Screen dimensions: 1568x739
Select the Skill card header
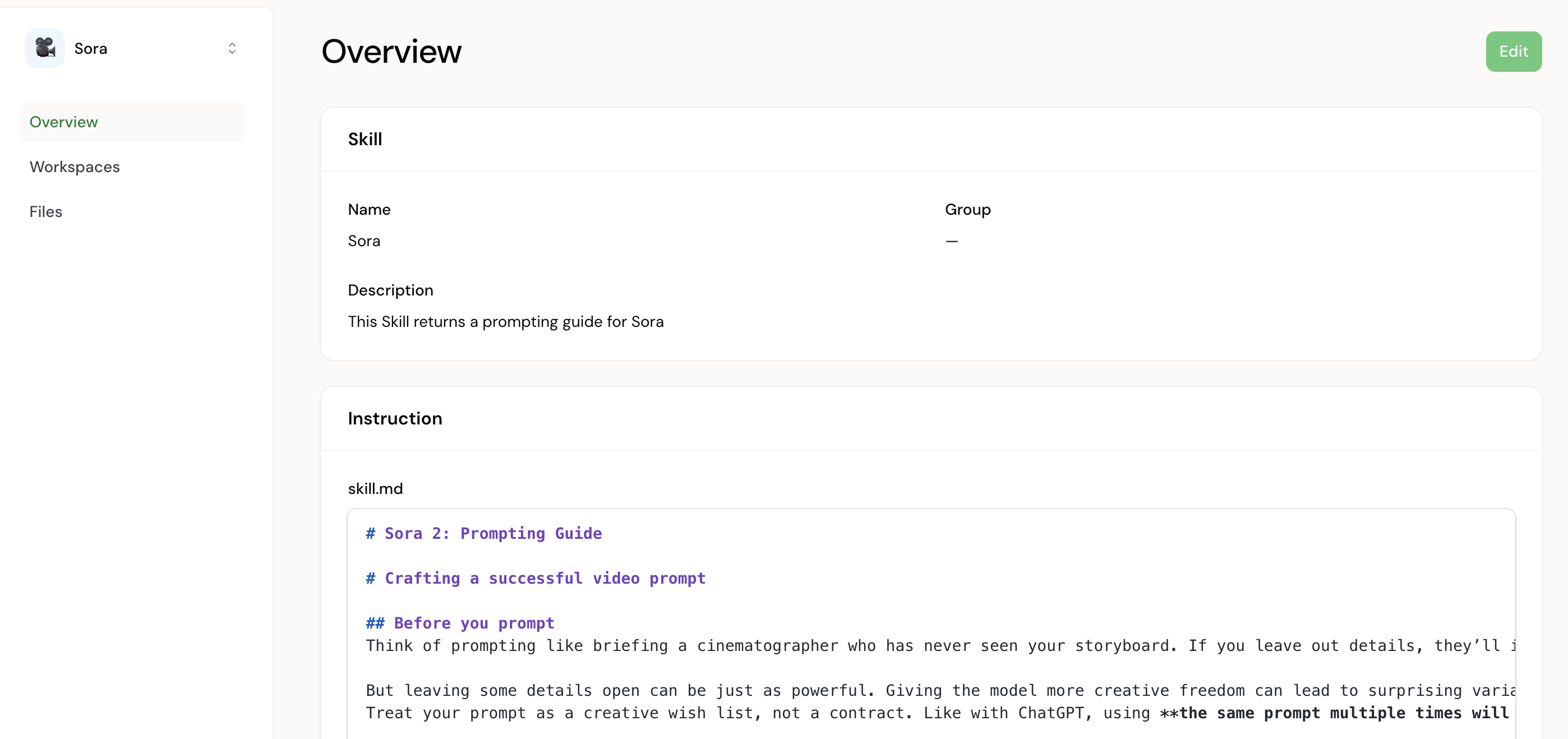click(365, 140)
